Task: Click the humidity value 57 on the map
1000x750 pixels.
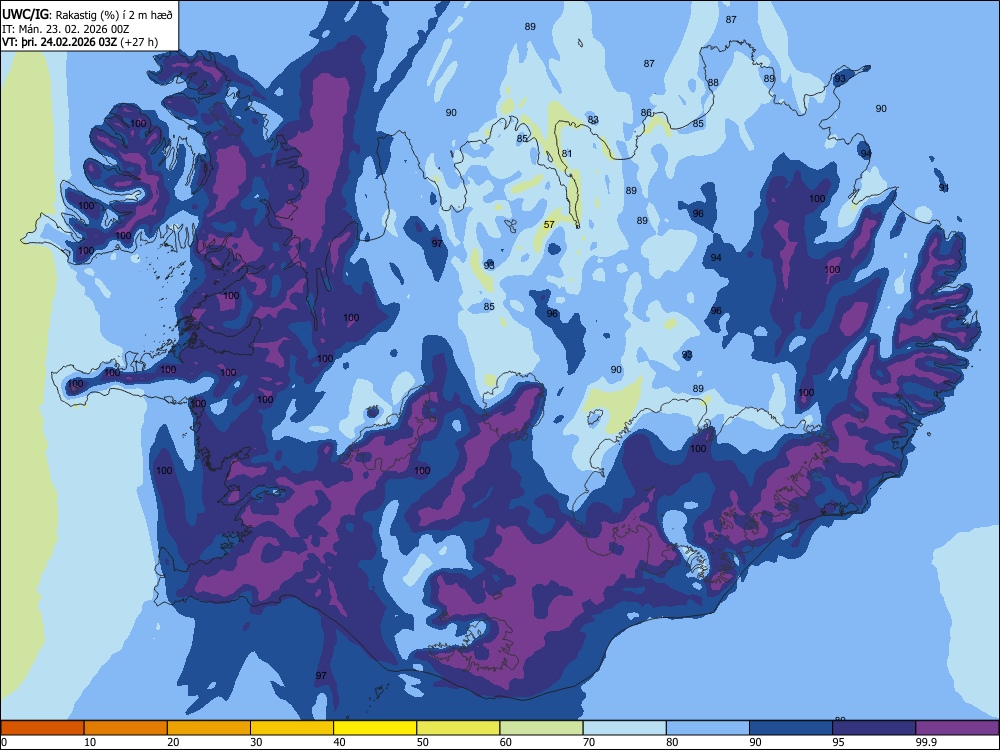Action: (x=549, y=224)
